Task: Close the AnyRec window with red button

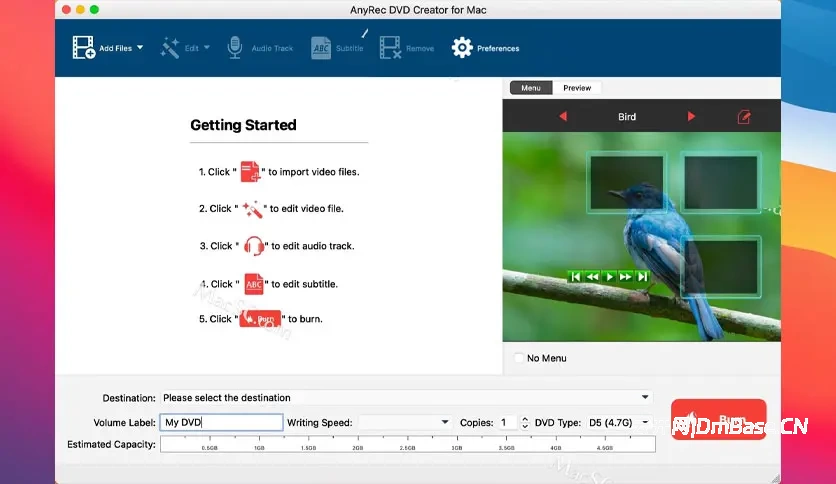Action: (x=66, y=10)
